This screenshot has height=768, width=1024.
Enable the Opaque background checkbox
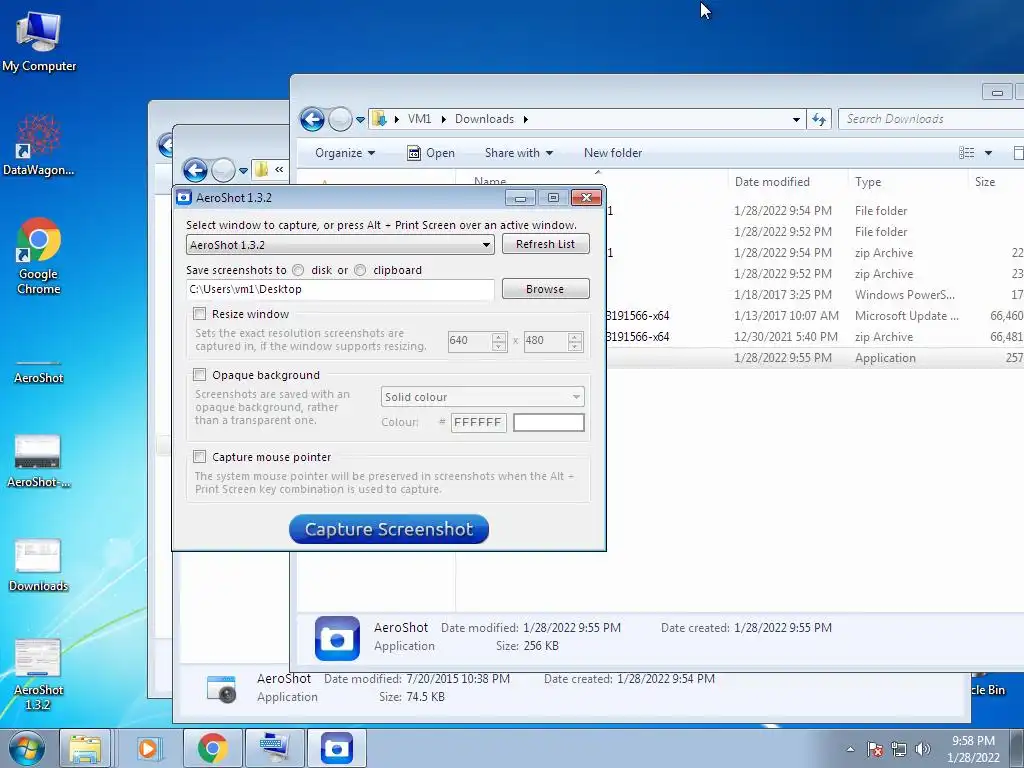[x=200, y=375]
